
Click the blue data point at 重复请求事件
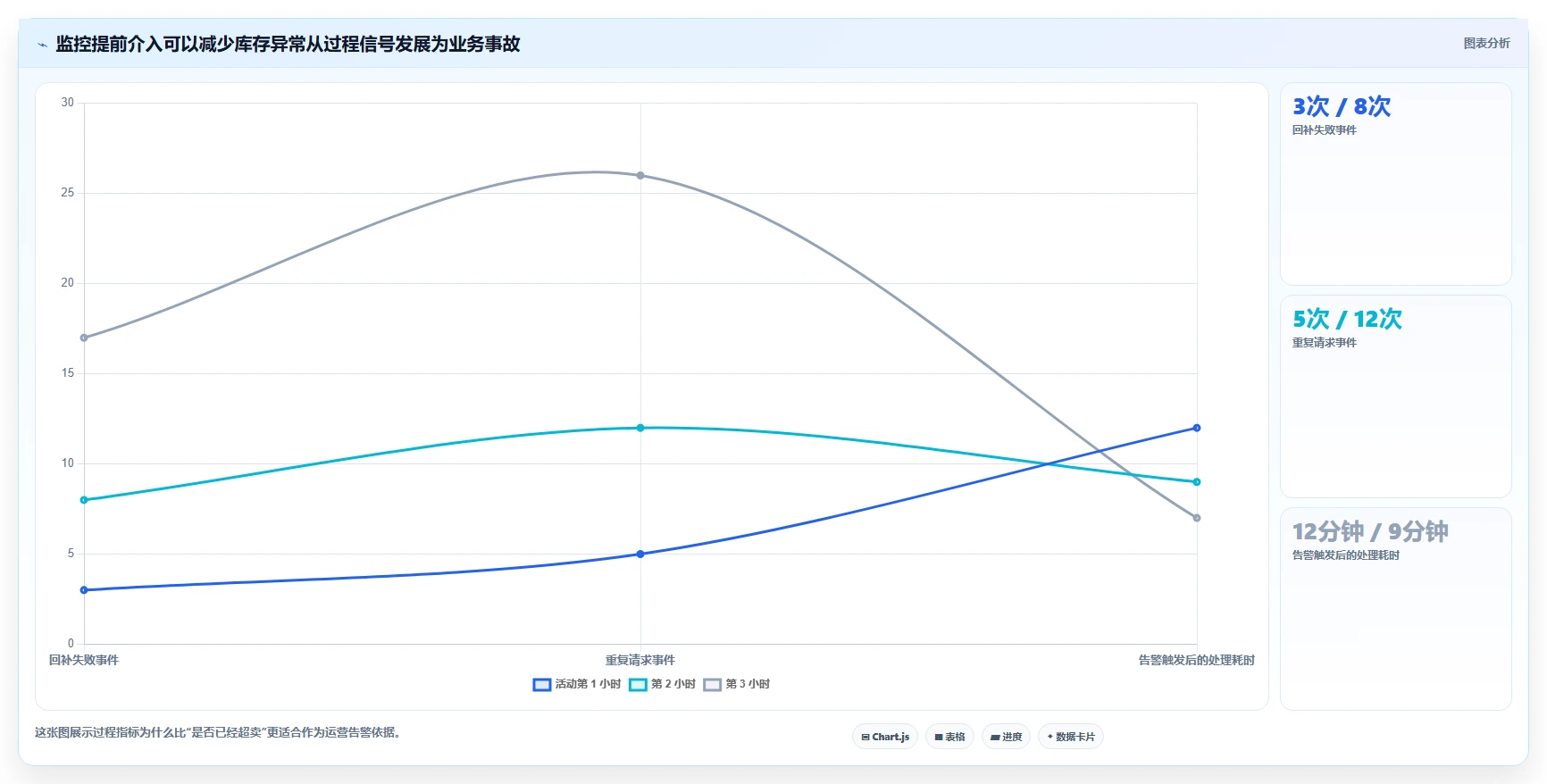pyautogui.click(x=640, y=554)
